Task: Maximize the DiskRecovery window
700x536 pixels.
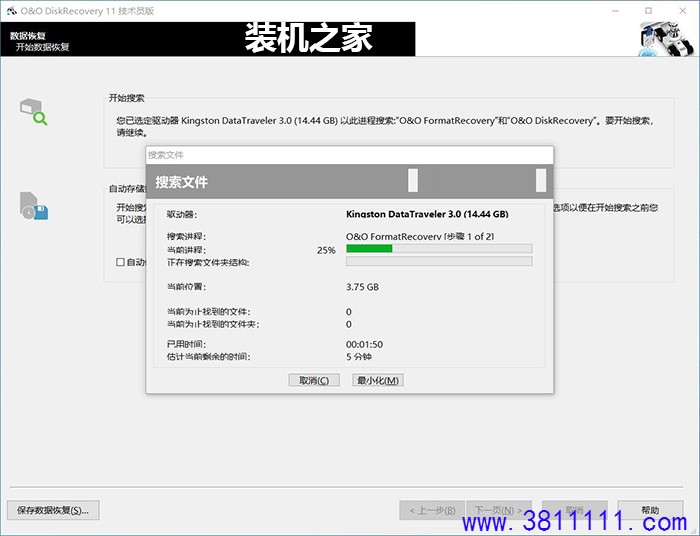Action: tap(648, 11)
